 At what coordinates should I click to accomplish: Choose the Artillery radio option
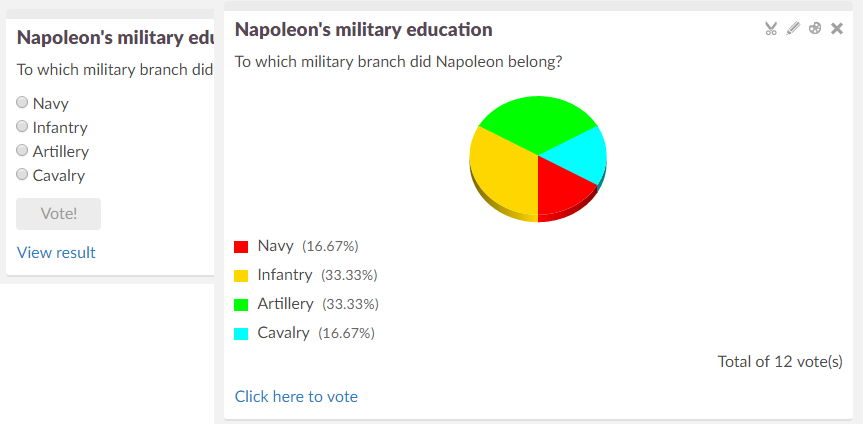(23, 151)
